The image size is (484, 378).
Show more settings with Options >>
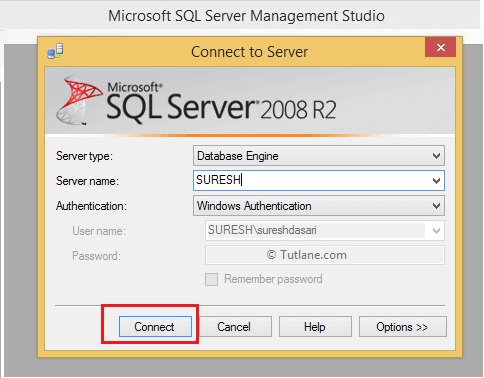pos(403,327)
